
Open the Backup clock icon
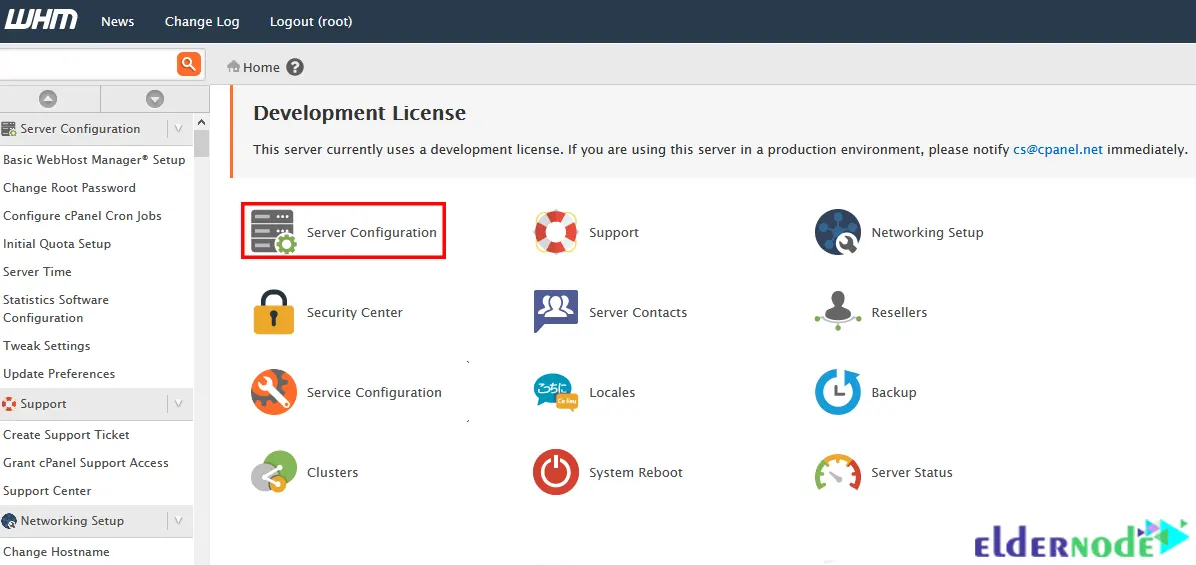tap(838, 392)
